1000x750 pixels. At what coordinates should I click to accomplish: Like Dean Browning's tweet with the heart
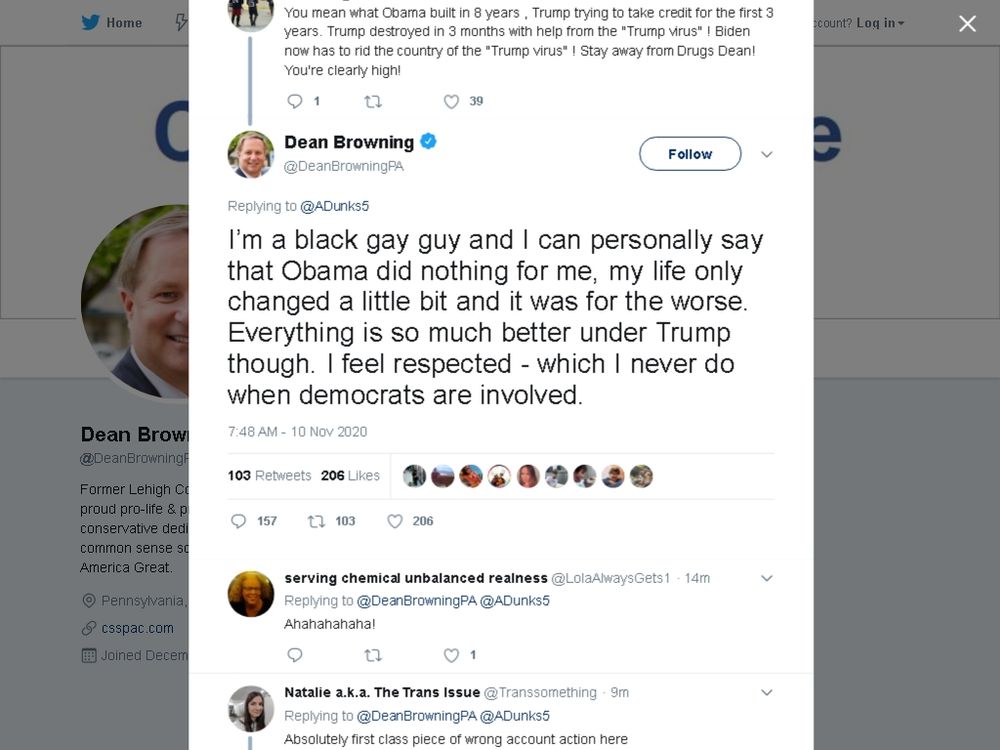394,521
